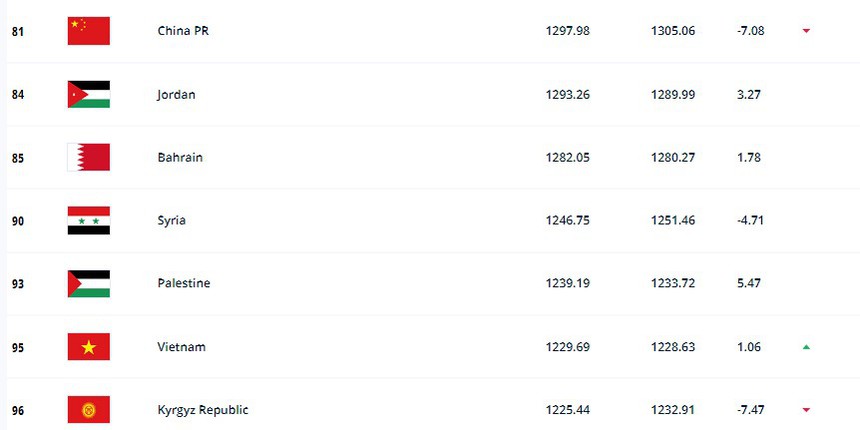Select the Bahrain team name
Screen dimensions: 860x430
(179, 157)
